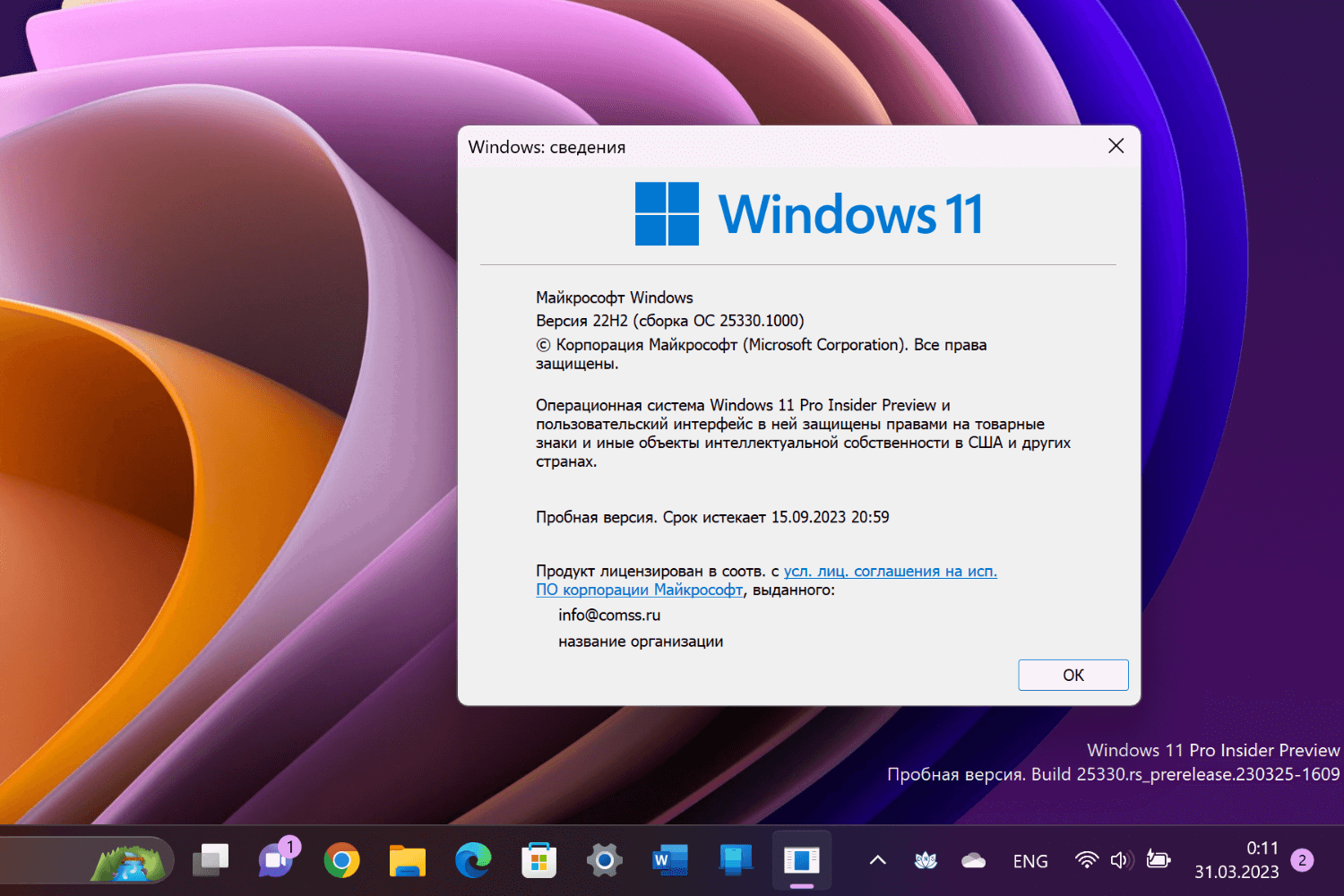Select the active winver window on the taskbar
1344x896 pixels.
(800, 860)
